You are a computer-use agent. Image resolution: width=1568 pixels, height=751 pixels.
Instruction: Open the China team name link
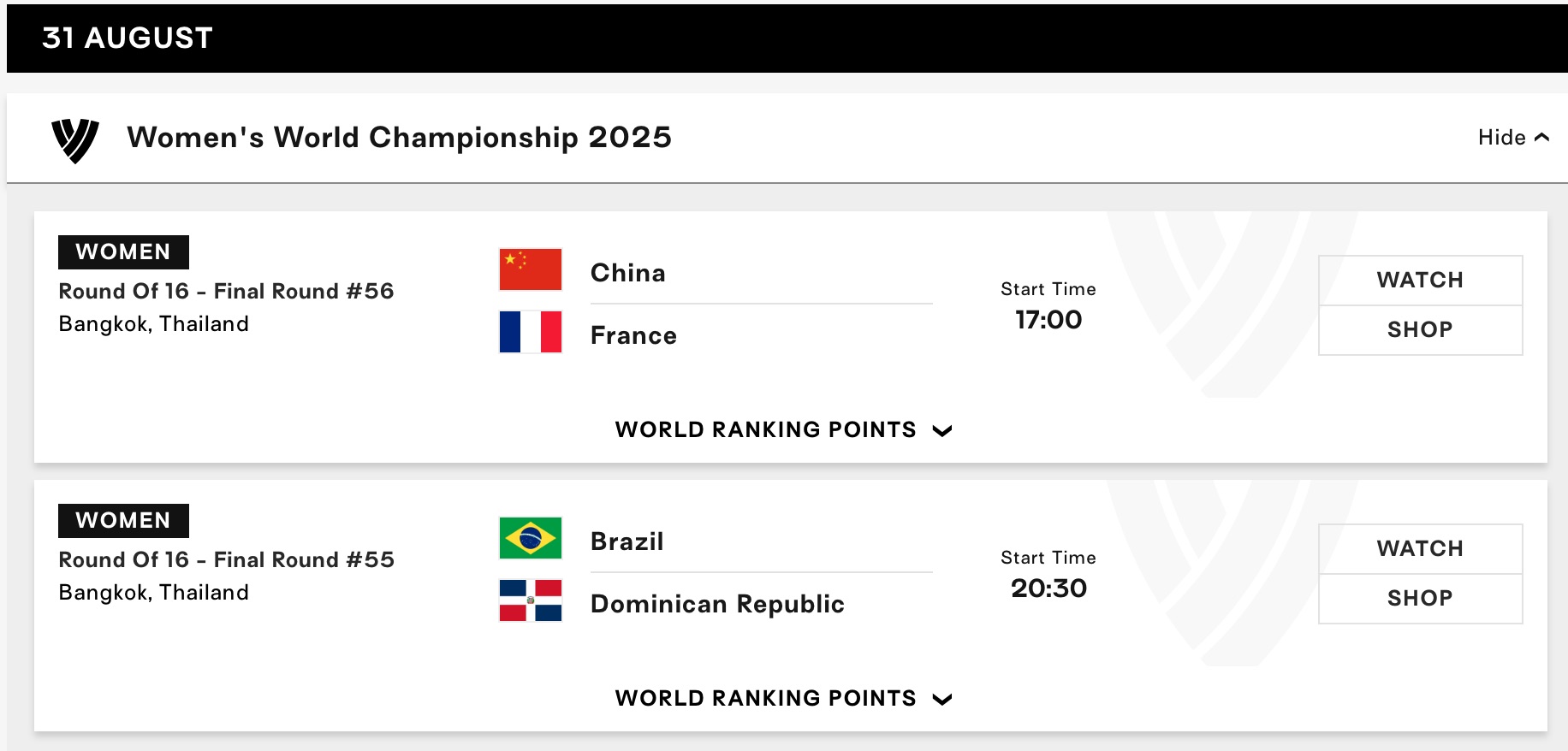pyautogui.click(x=628, y=273)
